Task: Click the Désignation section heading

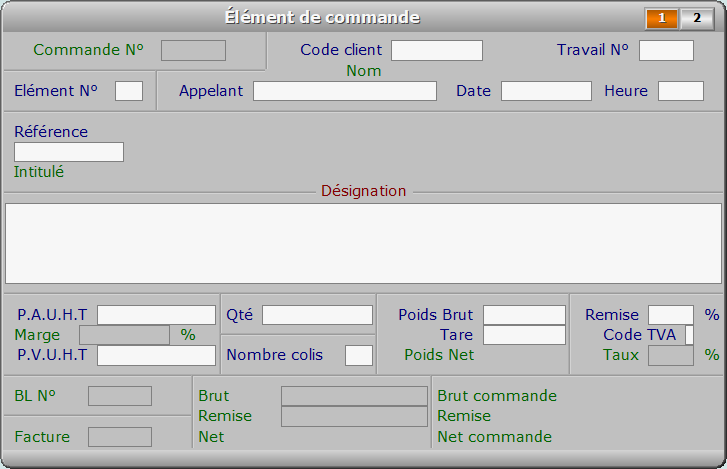Action: (x=364, y=191)
